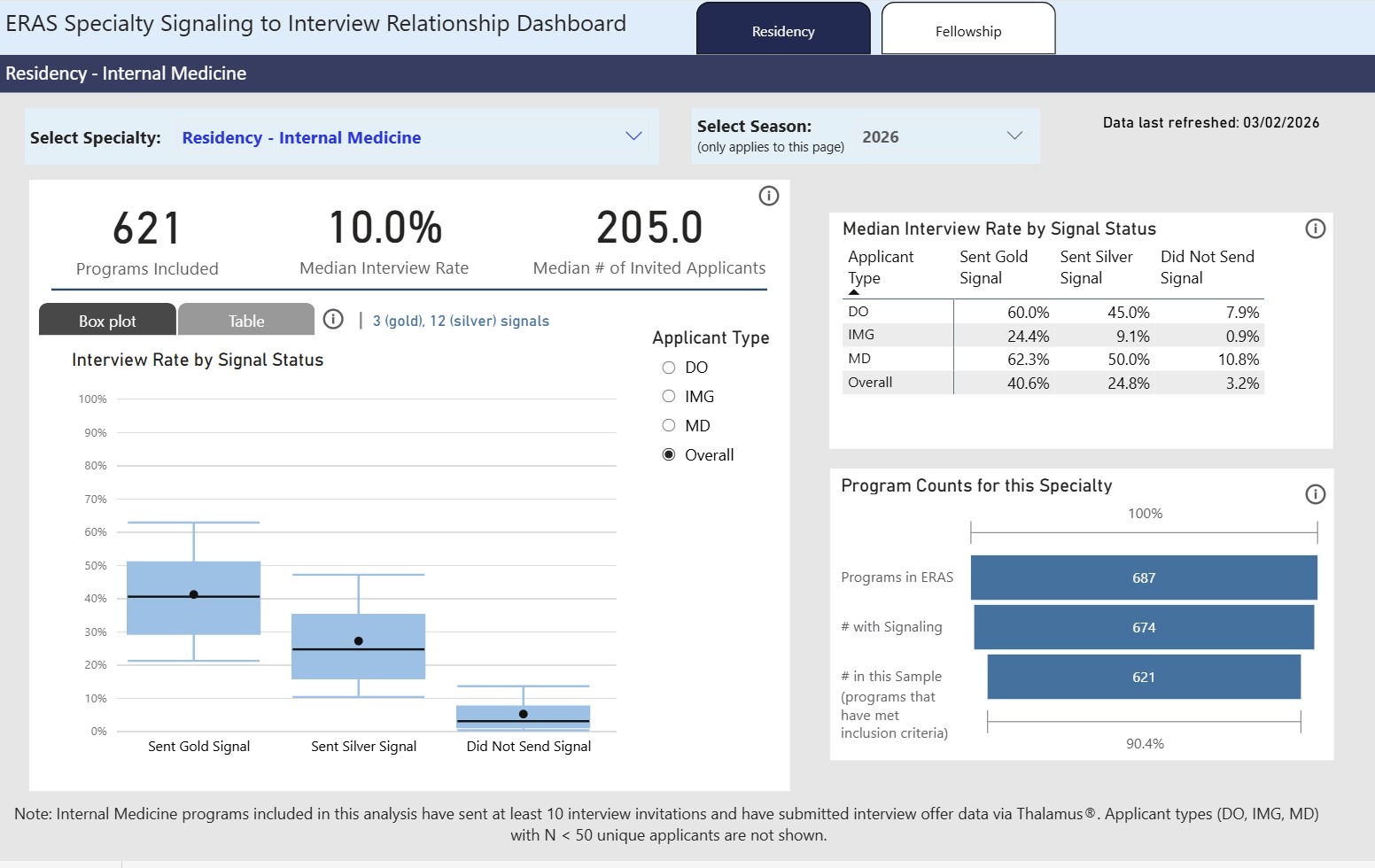Select the Overall applicant type radio button
Screen dimensions: 1375x868
[669, 455]
